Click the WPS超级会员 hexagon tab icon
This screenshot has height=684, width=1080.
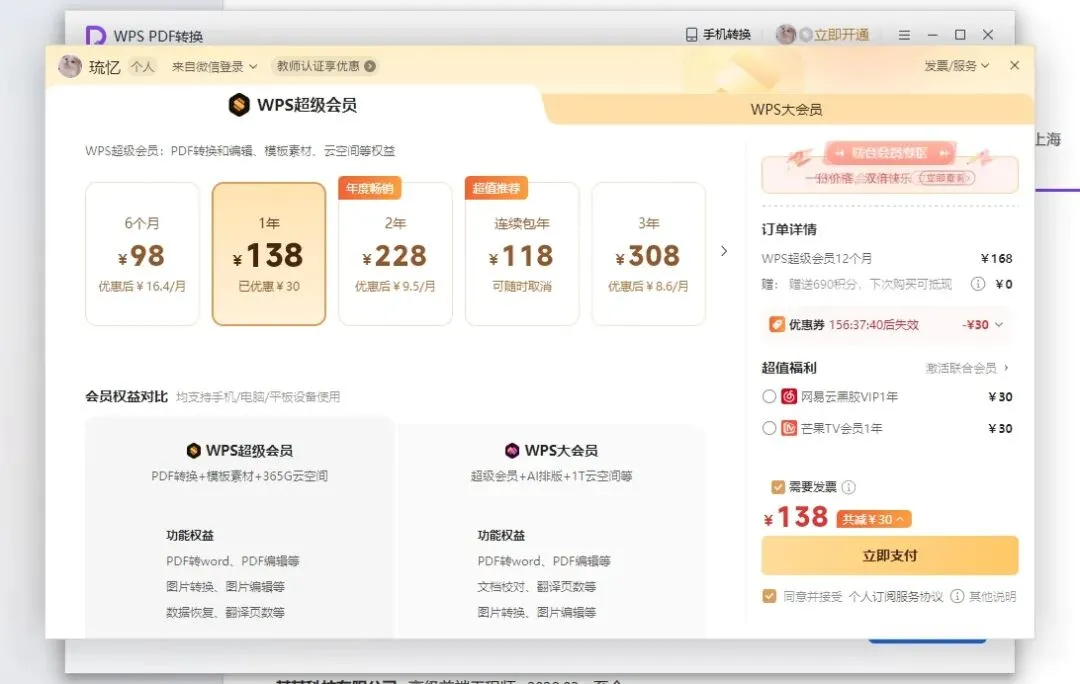click(239, 105)
